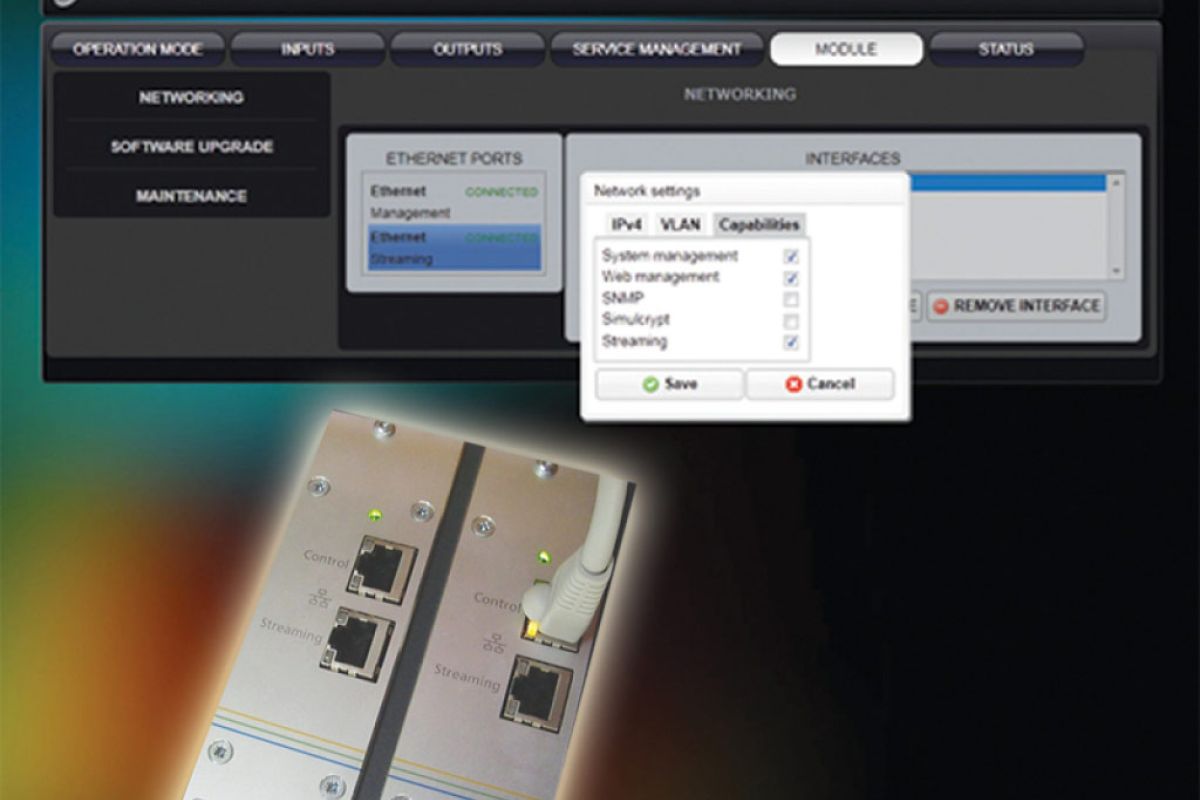Switch to the IPv4 tab

pyautogui.click(x=627, y=226)
